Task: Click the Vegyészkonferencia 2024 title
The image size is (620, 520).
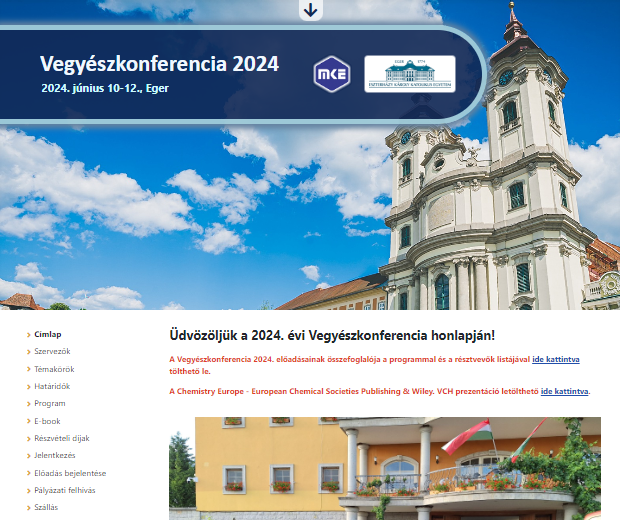Action: 159,64
